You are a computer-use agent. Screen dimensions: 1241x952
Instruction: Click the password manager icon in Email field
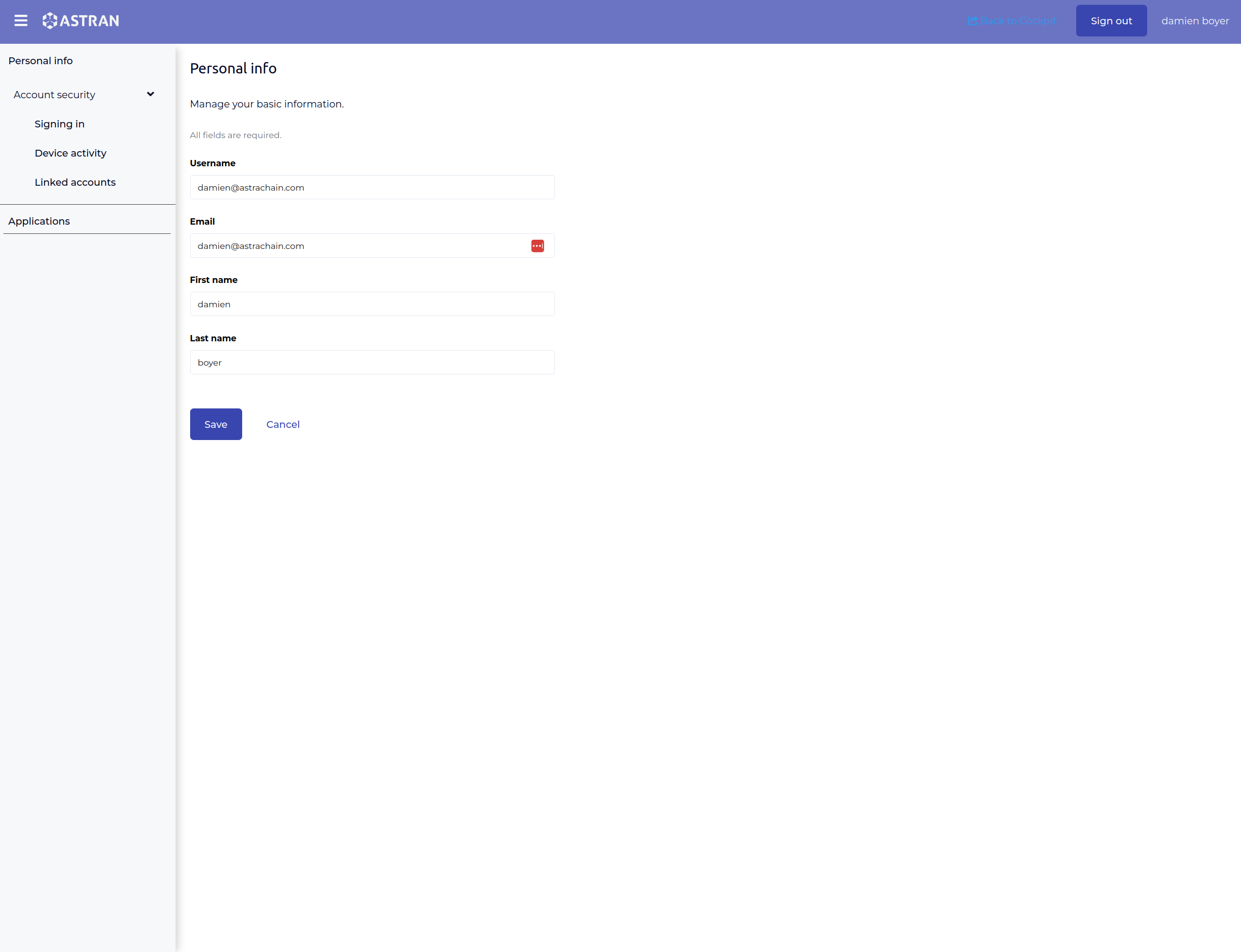(537, 246)
